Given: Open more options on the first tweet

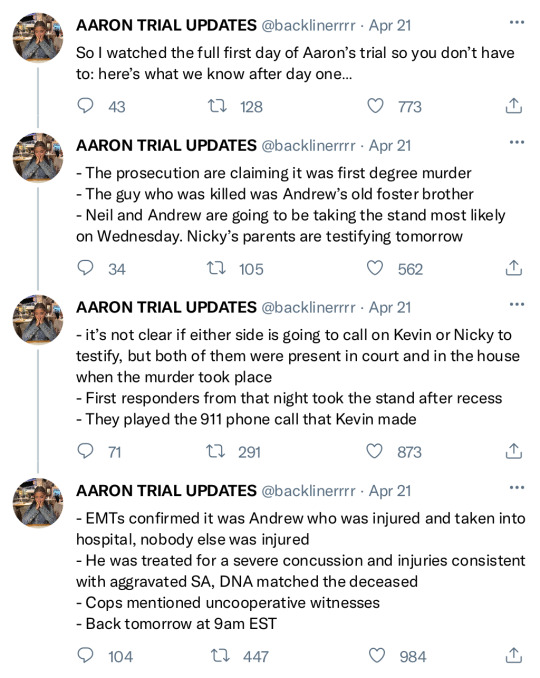Looking at the screenshot, I should (517, 22).
